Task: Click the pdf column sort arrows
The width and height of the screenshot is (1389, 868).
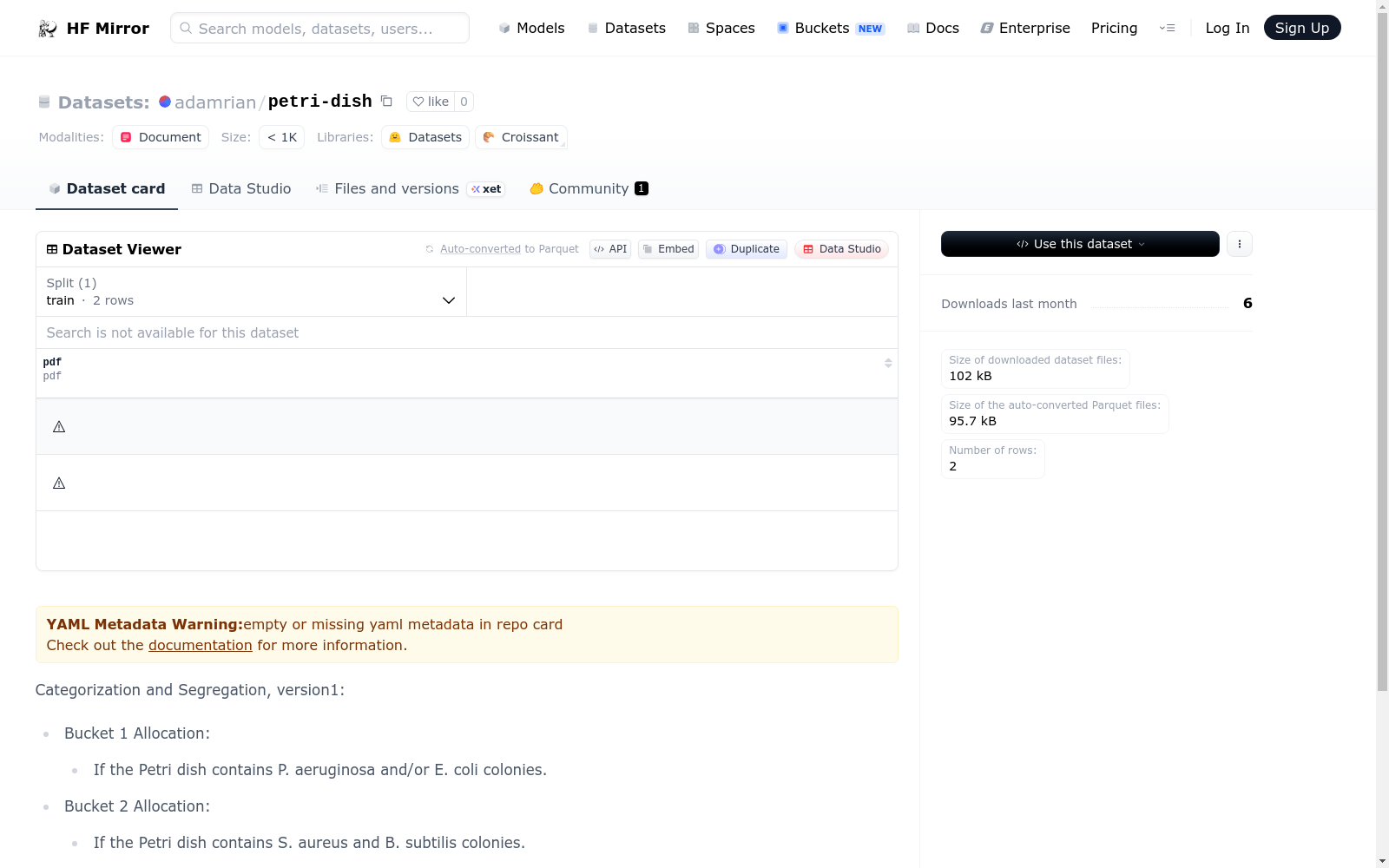Action: (888, 363)
